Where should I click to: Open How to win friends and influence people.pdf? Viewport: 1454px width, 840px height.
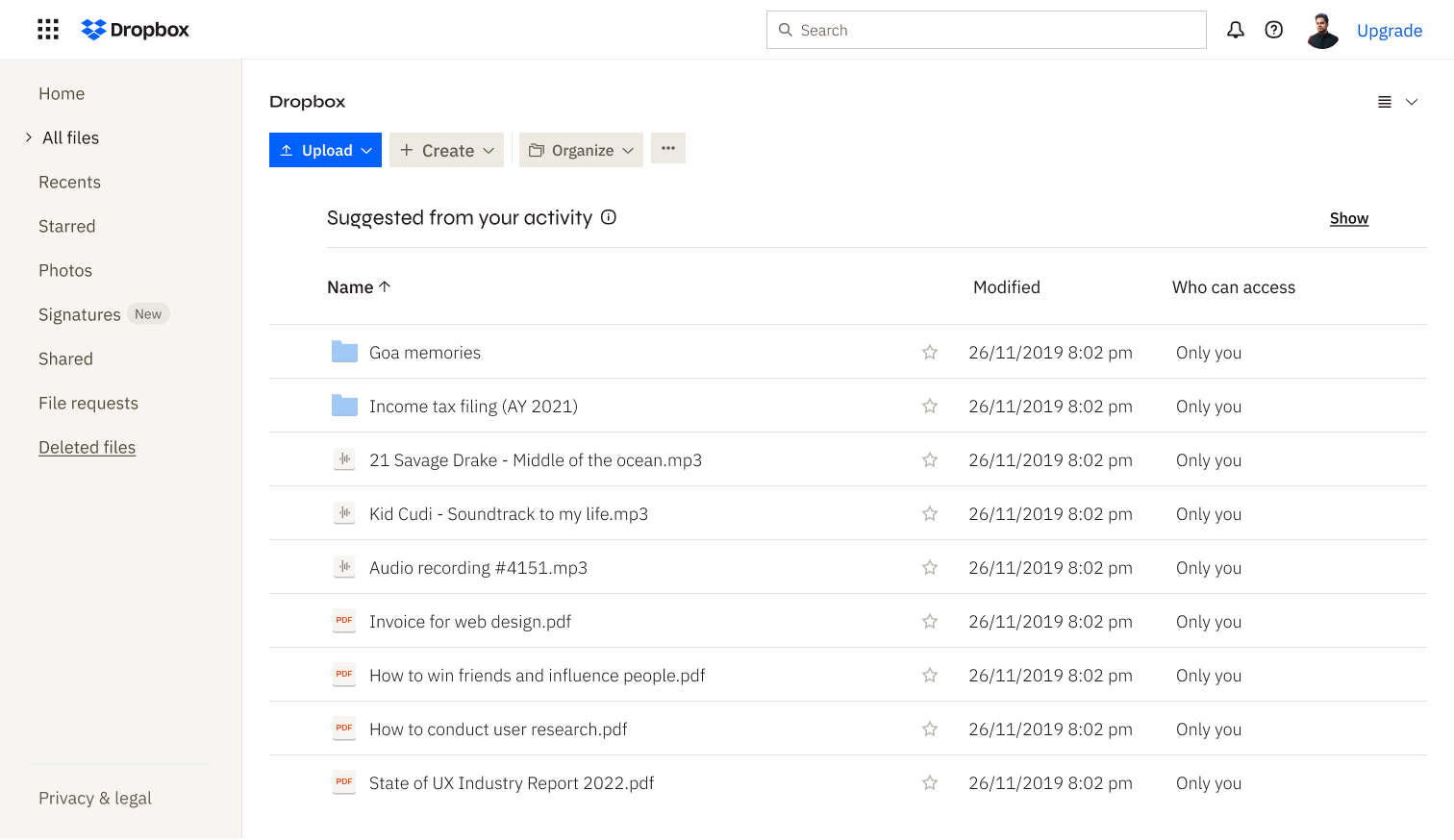click(538, 675)
